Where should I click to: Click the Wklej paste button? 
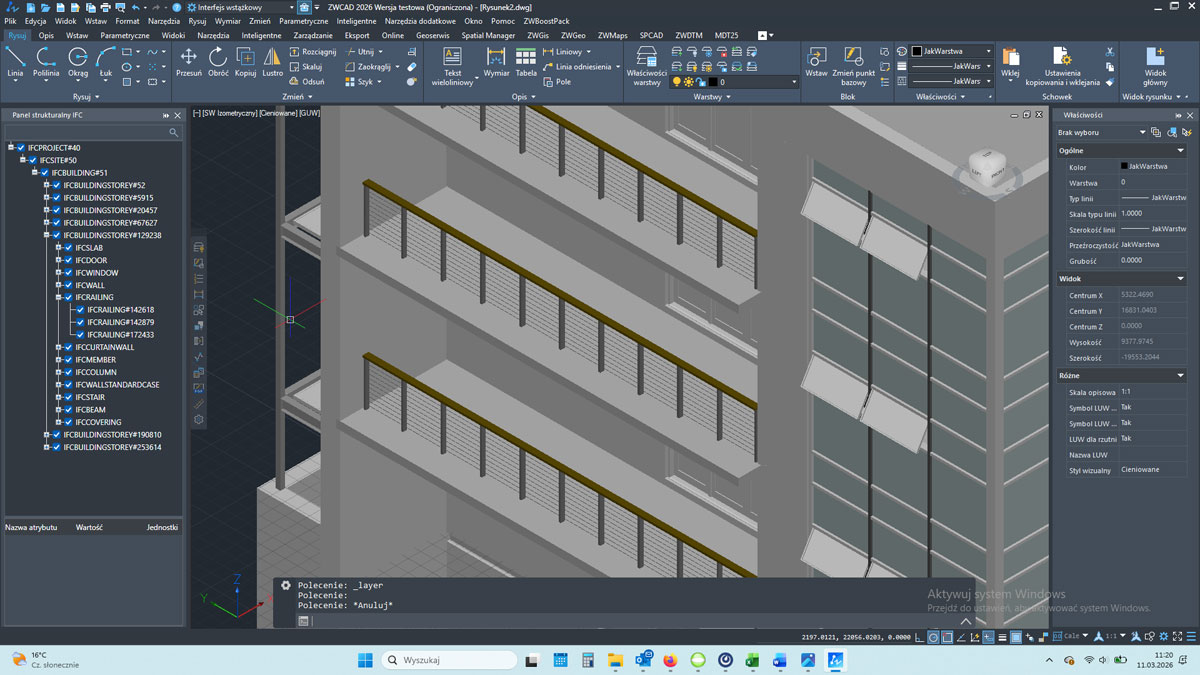pos(1010,62)
